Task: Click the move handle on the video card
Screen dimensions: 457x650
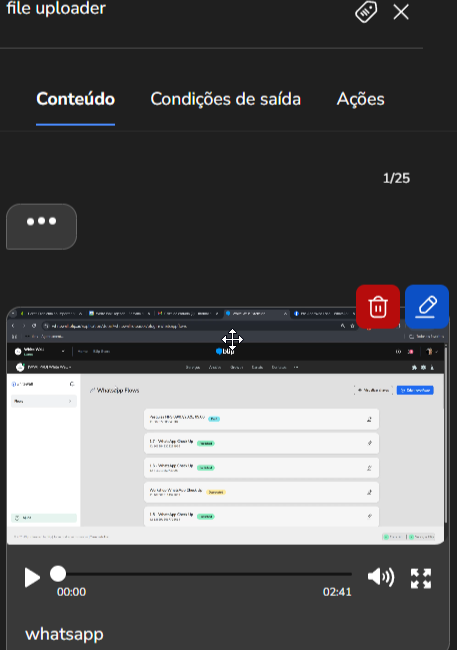Action: coord(232,340)
